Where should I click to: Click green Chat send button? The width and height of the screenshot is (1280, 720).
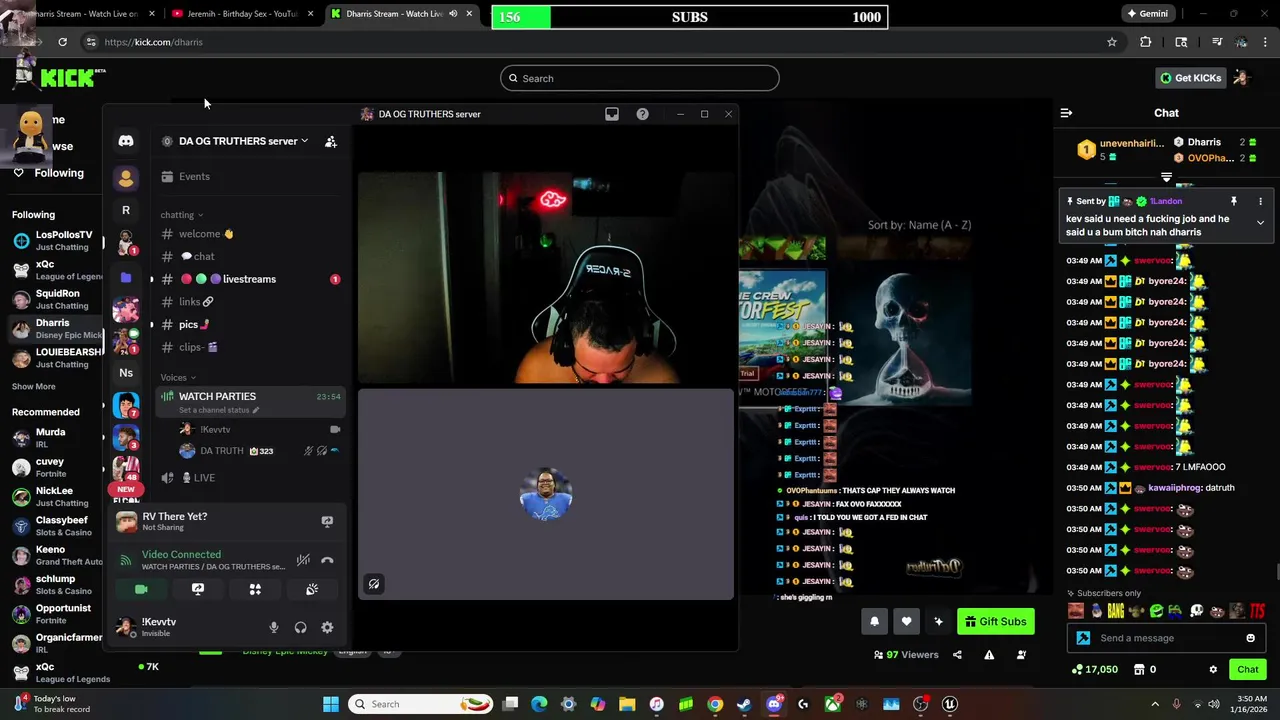pyautogui.click(x=1248, y=669)
